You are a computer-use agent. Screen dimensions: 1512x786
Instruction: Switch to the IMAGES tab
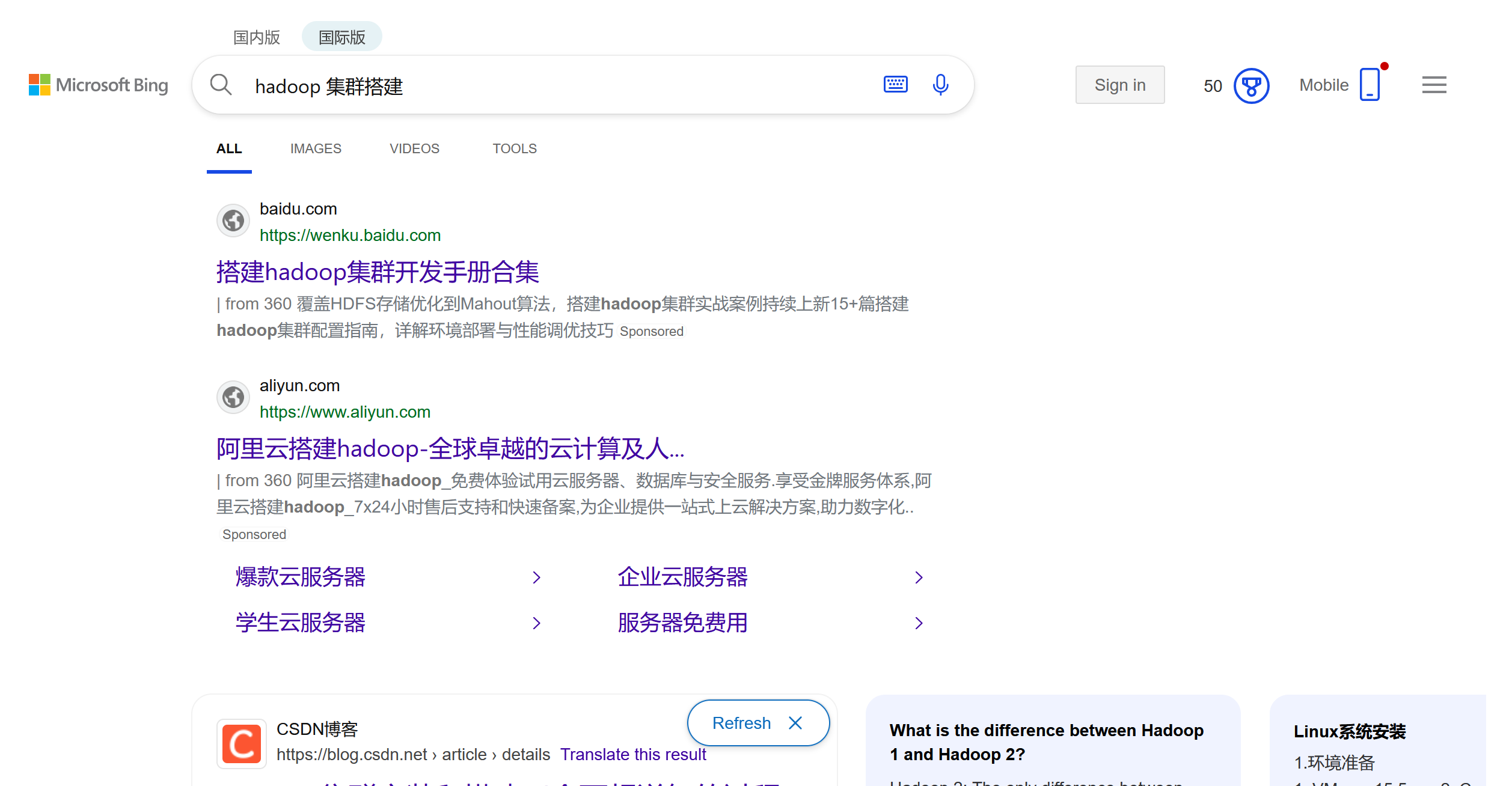316,149
